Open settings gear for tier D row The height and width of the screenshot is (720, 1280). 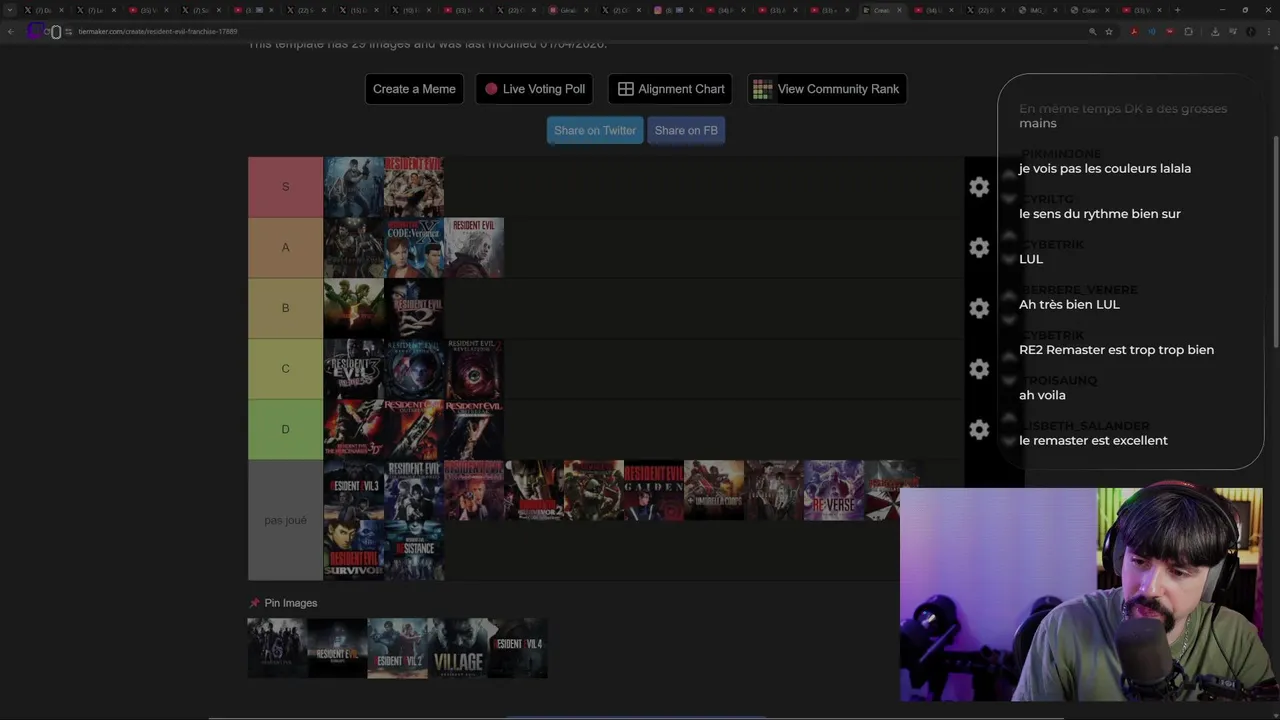(979, 429)
